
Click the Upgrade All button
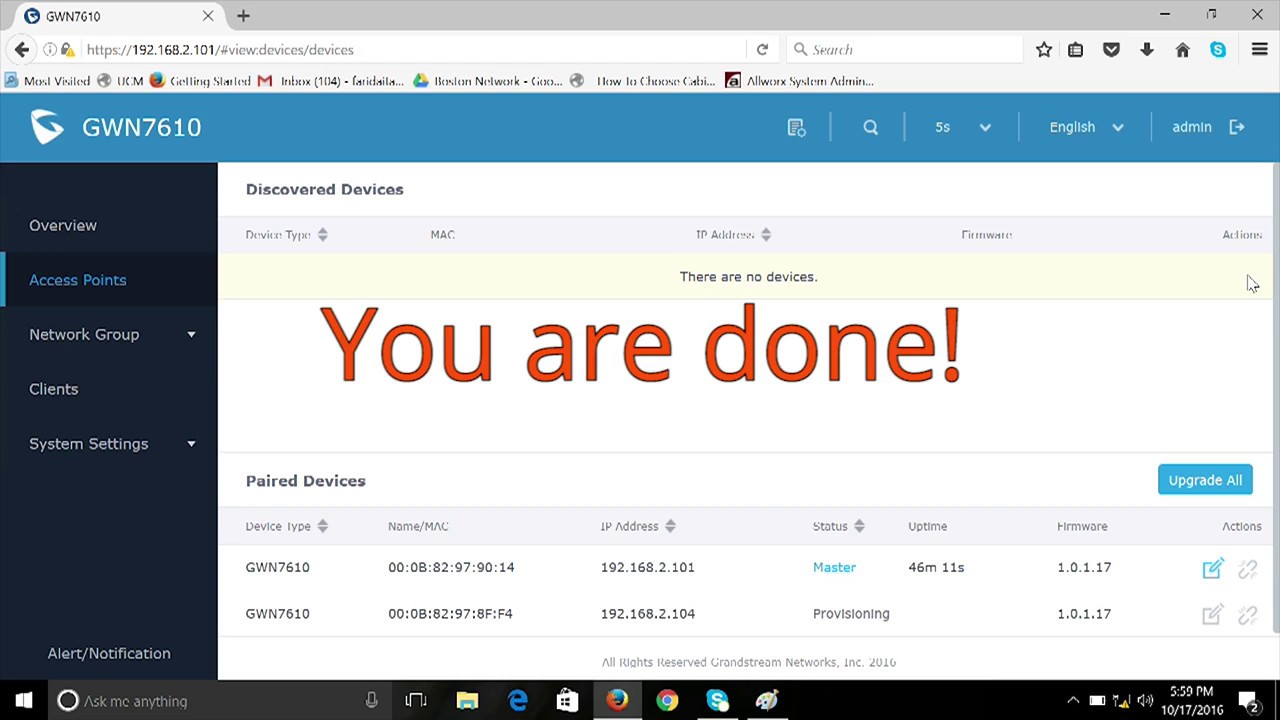(x=1205, y=480)
